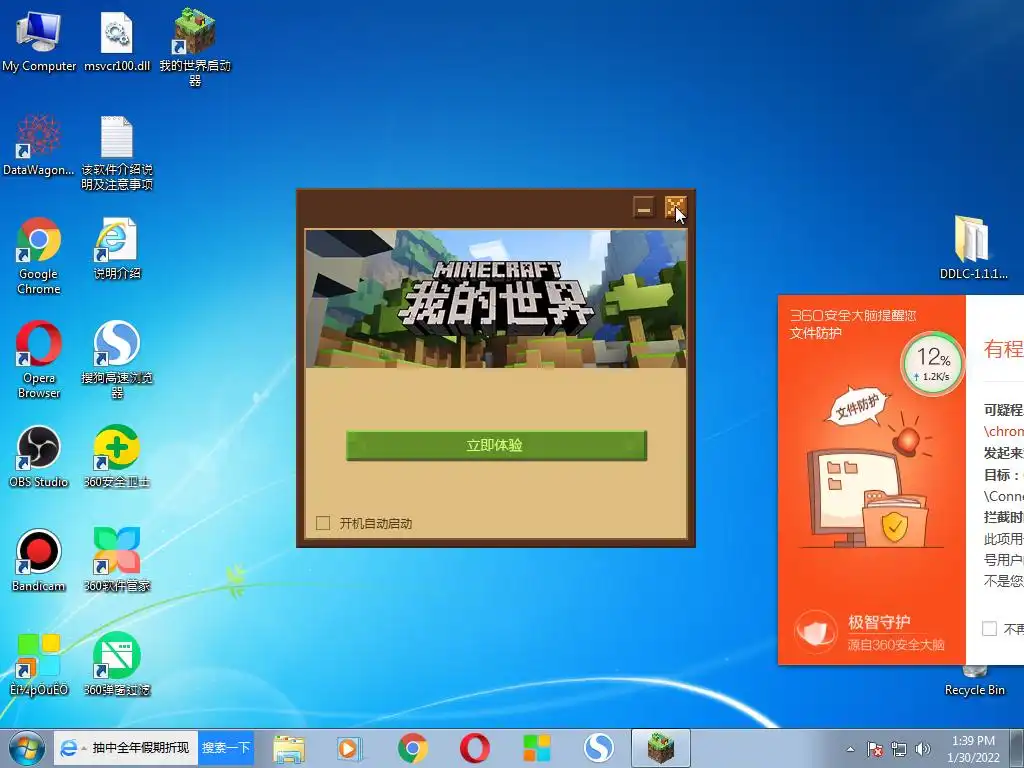Enable 开机自动启动 checkbox in launcher
The width and height of the screenshot is (1024, 768).
click(323, 523)
